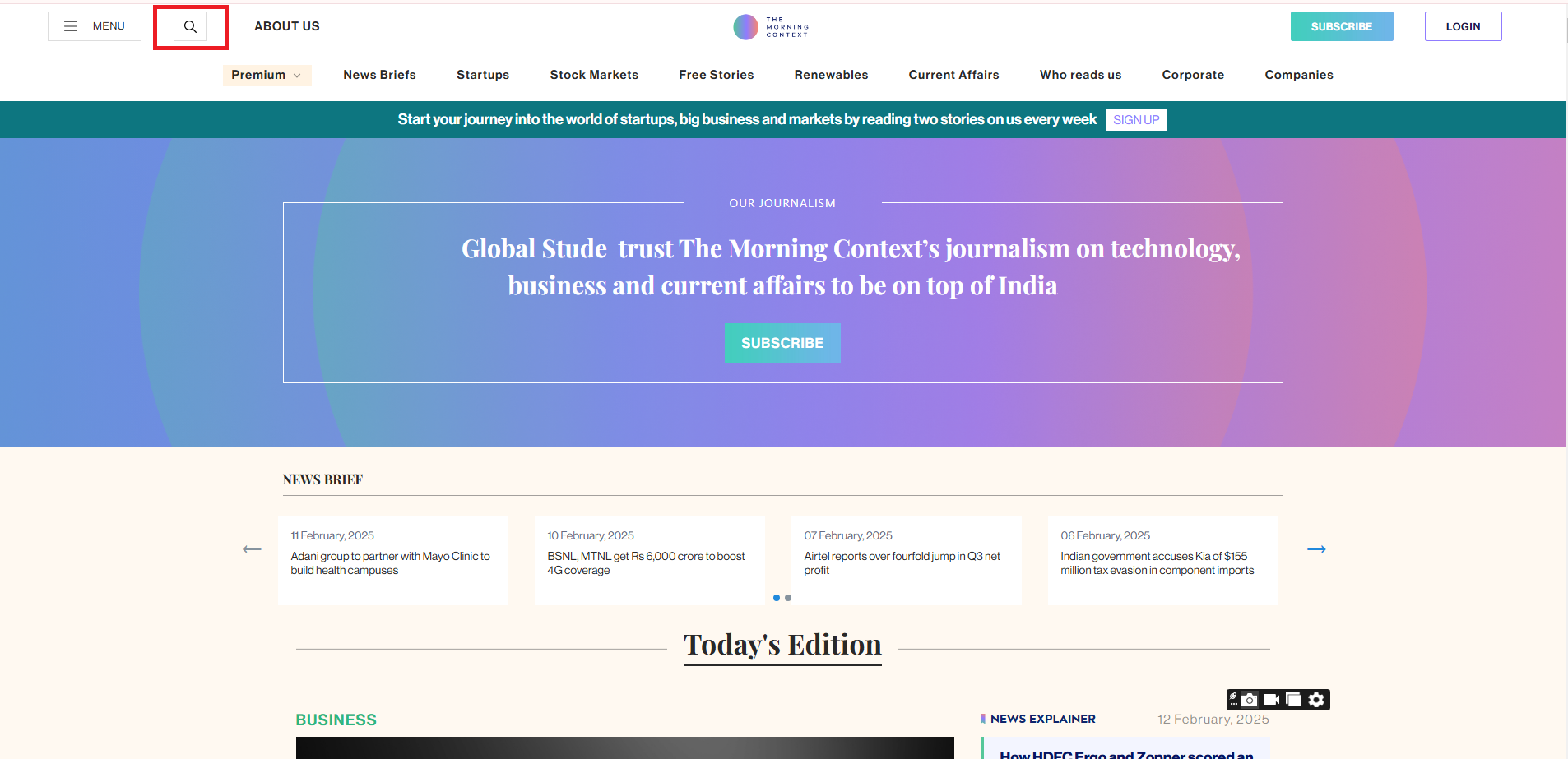The width and height of the screenshot is (1568, 759).
Task: Click The Morning Context logo
Action: pyautogui.click(x=771, y=27)
